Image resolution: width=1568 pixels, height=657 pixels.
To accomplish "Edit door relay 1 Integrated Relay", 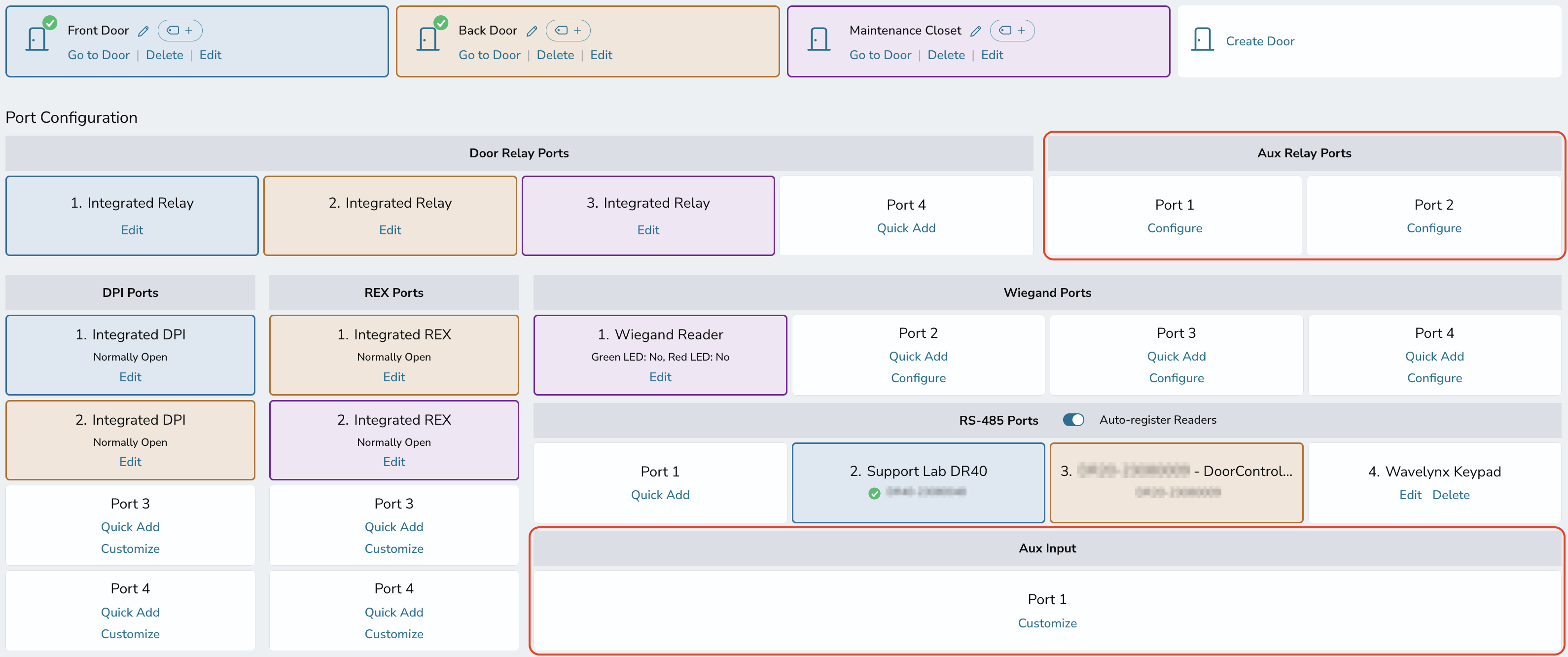I will (x=132, y=229).
